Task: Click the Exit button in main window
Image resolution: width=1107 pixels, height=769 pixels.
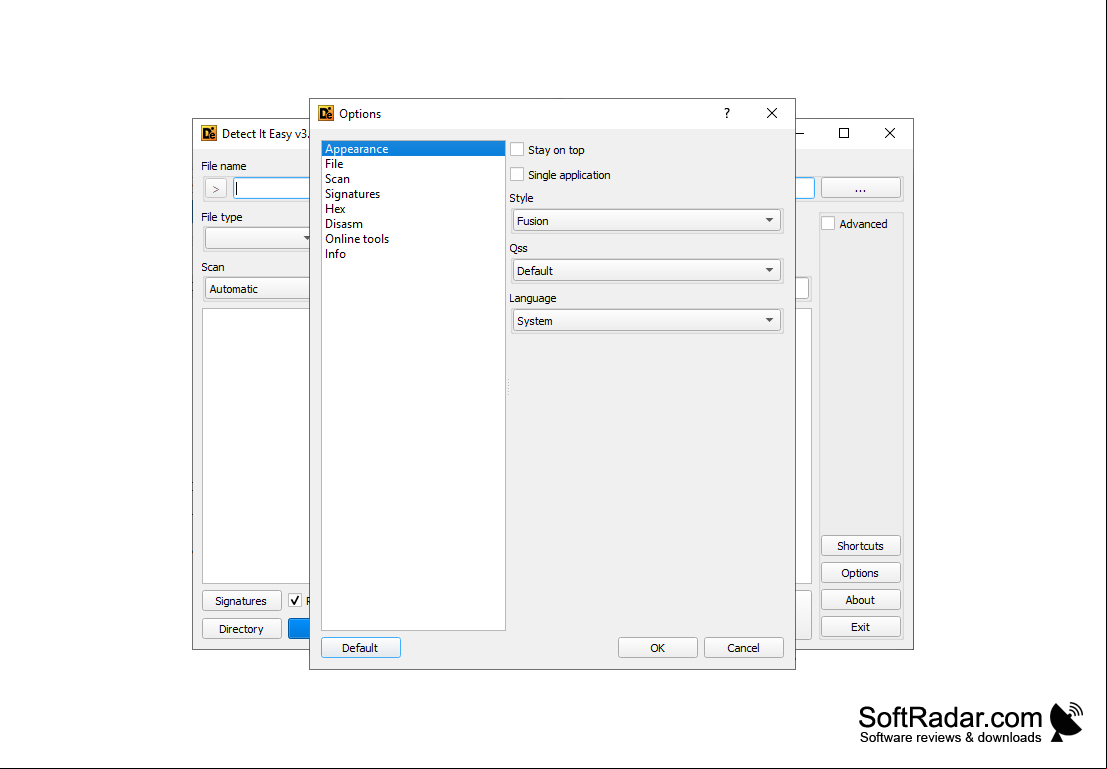Action: pos(861,627)
